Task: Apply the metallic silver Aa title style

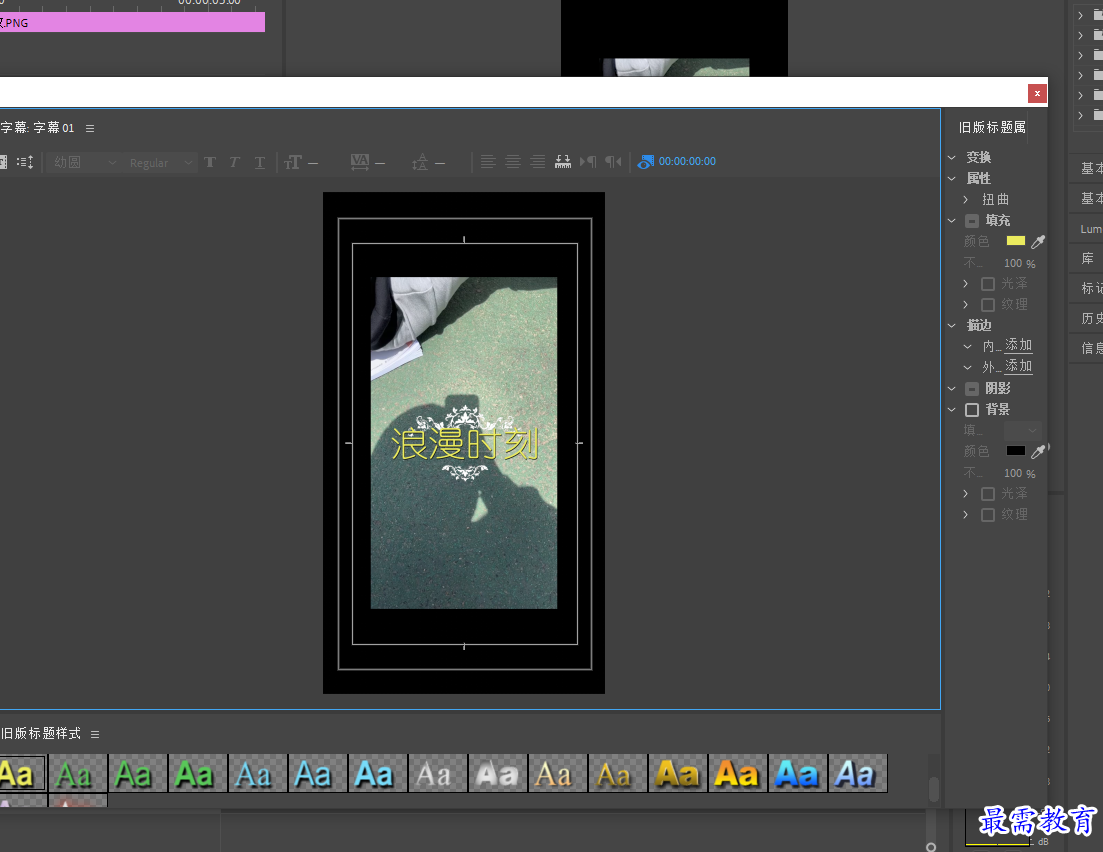Action: tap(498, 773)
